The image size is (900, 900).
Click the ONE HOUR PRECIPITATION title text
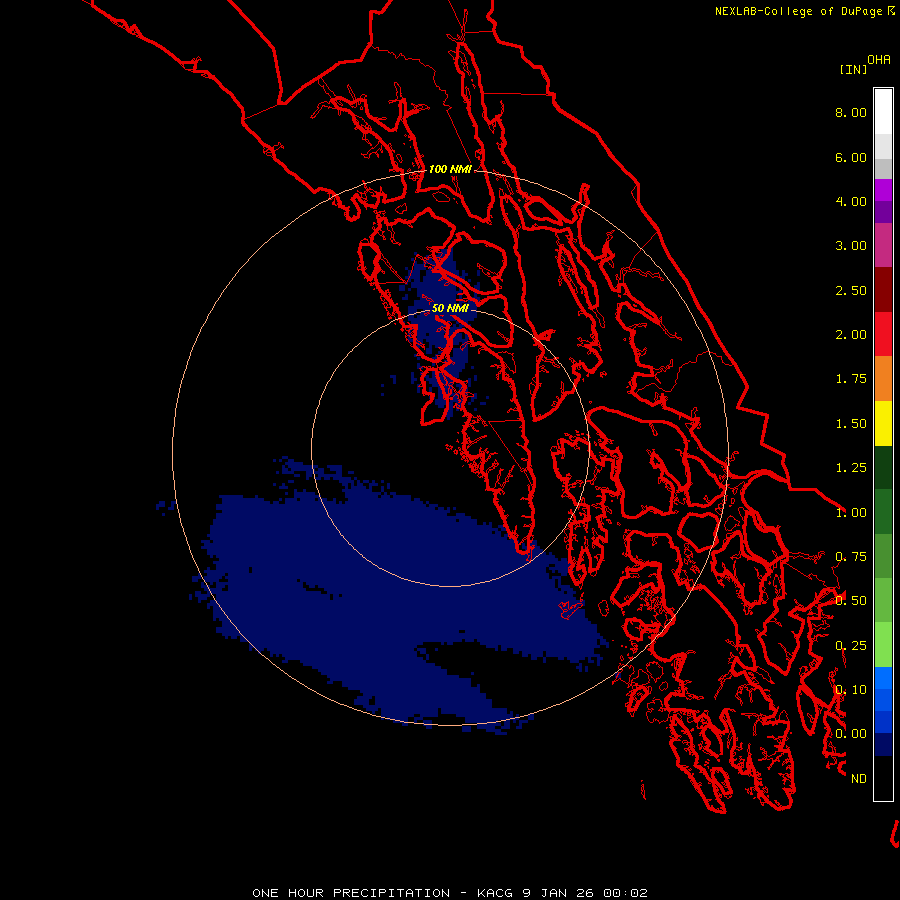351,893
